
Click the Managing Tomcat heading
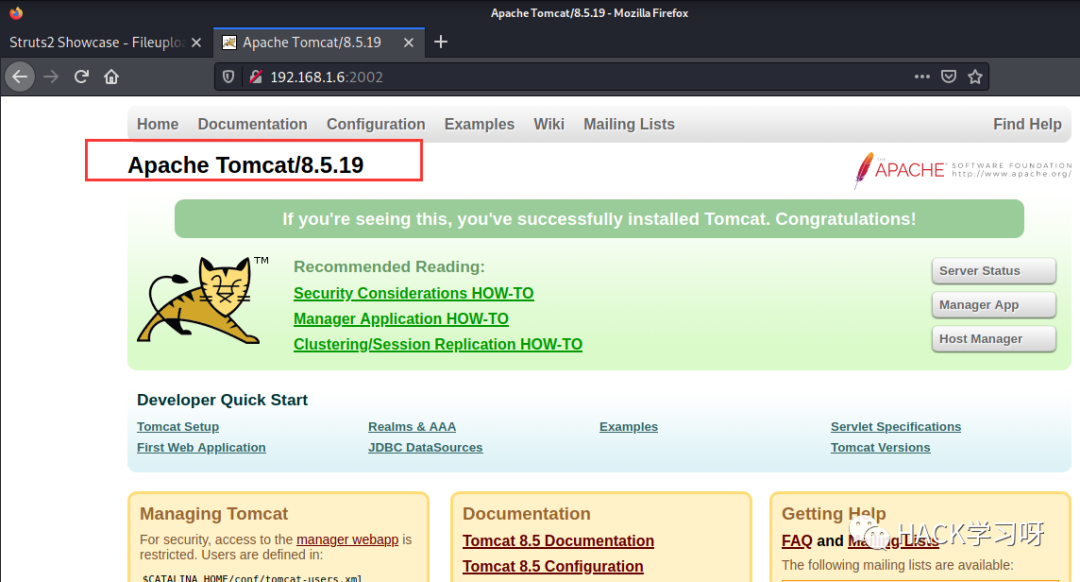[214, 514]
